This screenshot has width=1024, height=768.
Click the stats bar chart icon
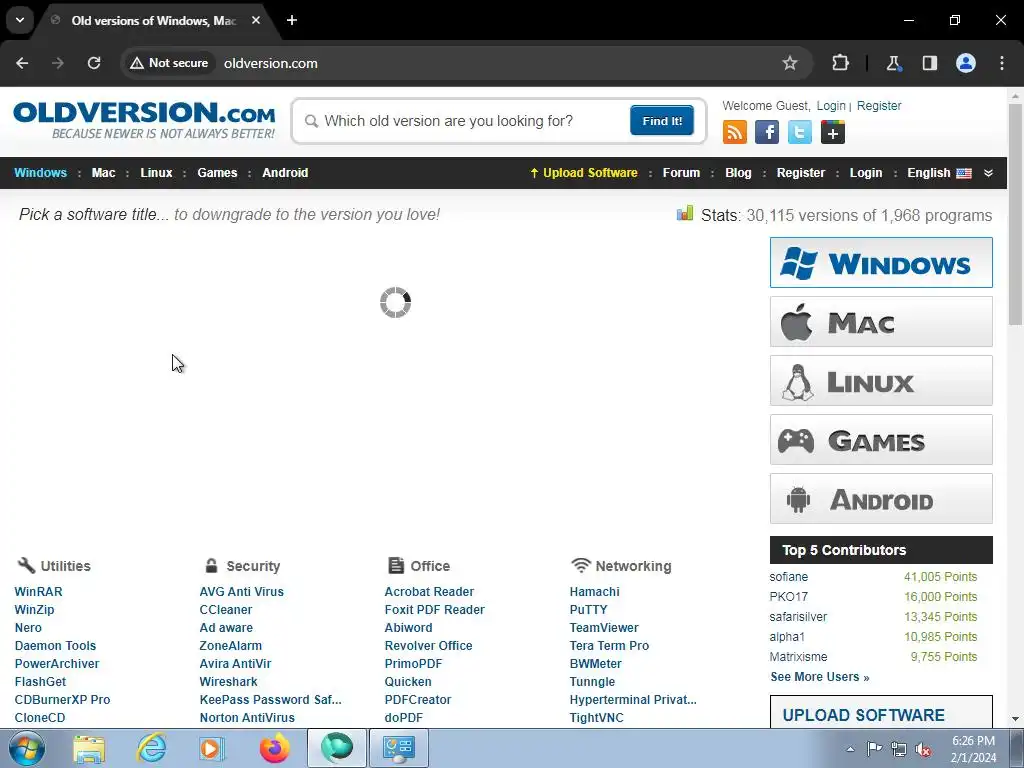(684, 214)
